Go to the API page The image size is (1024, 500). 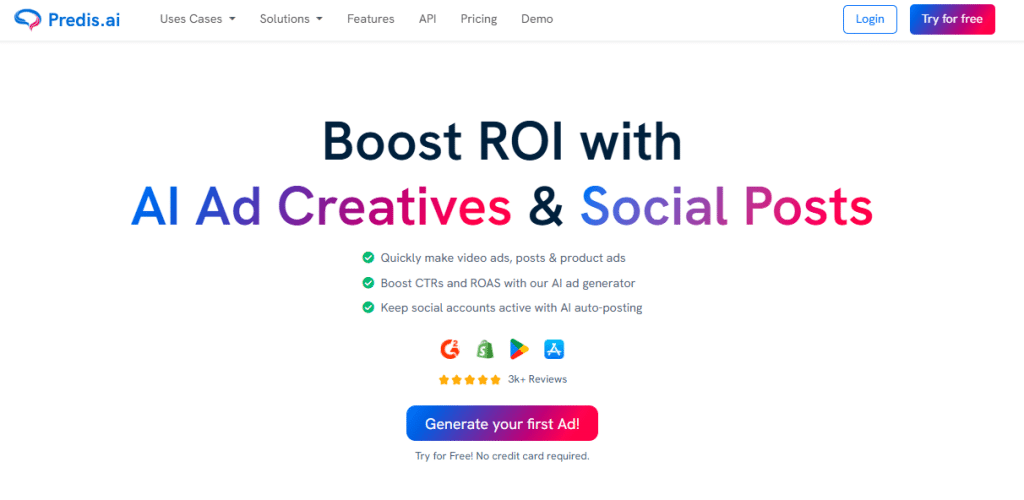tap(427, 19)
